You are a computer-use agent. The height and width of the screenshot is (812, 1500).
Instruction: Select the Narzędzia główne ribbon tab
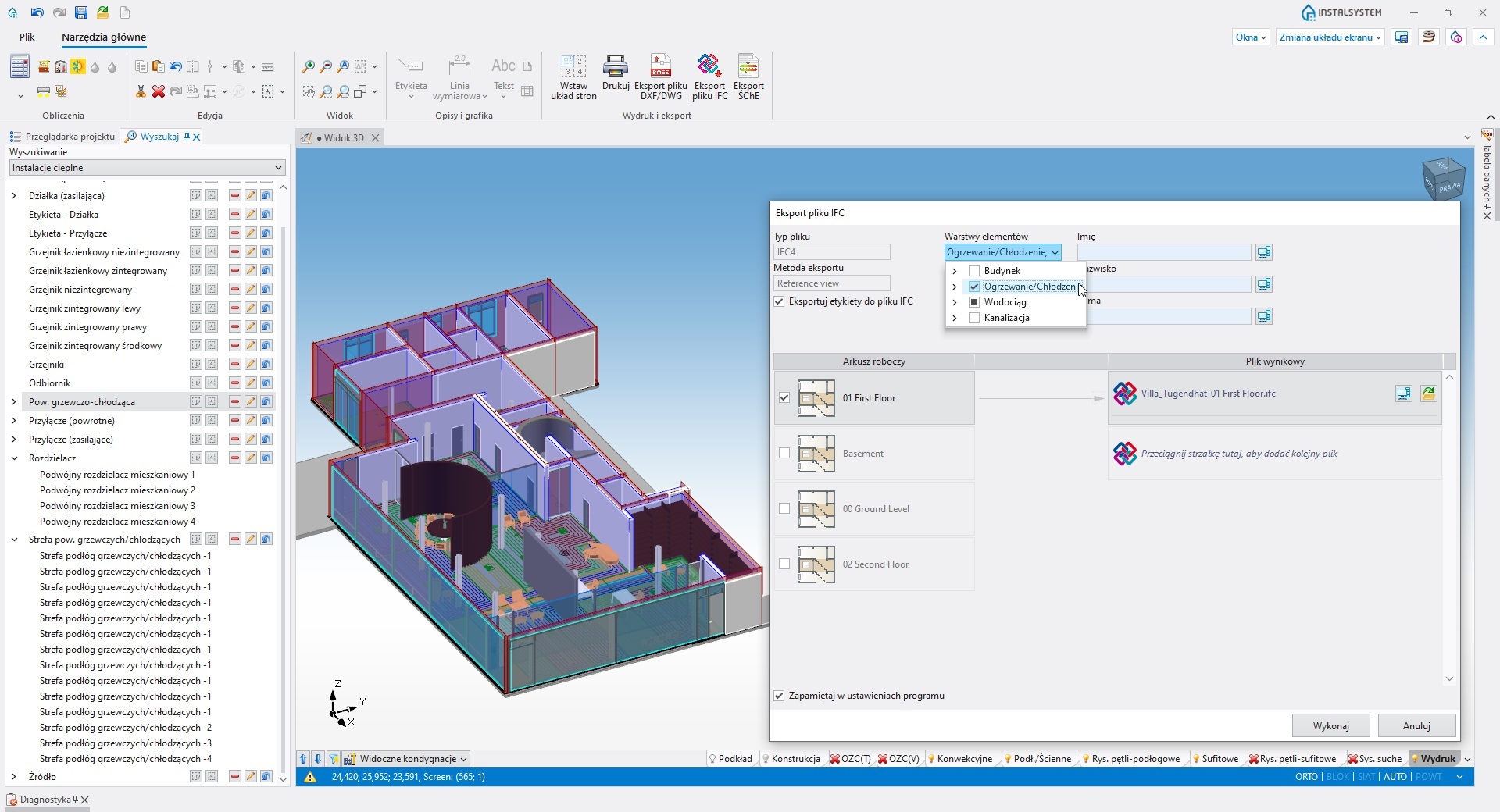click(104, 37)
